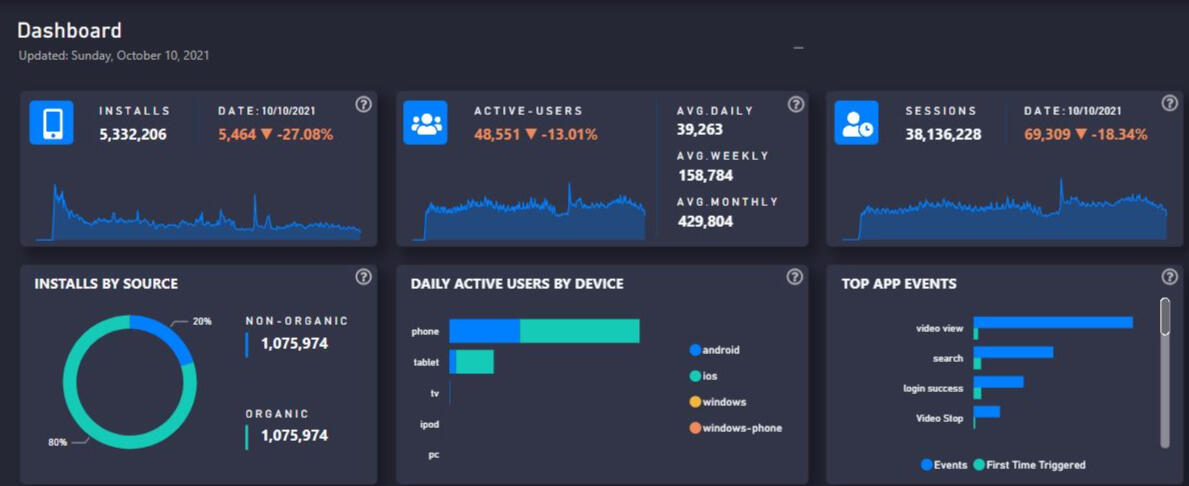Open help for Installs by Source

pyautogui.click(x=364, y=277)
